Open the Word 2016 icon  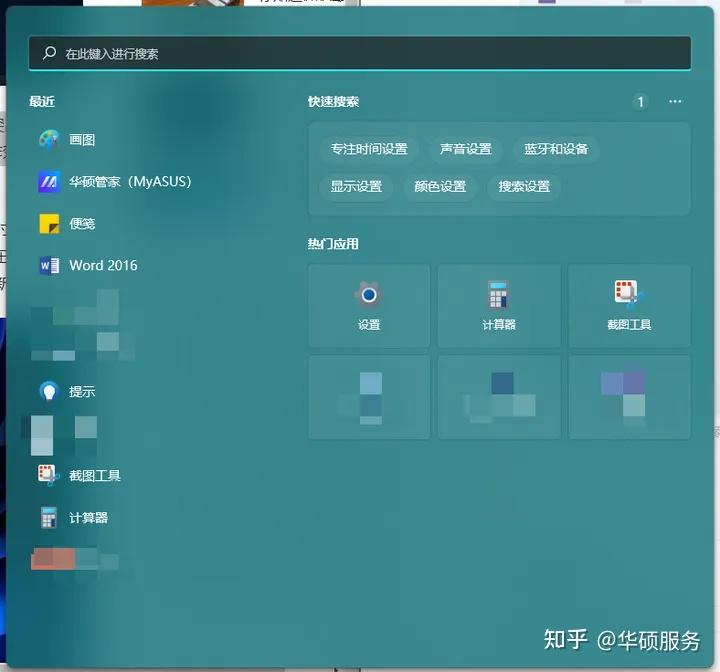click(49, 265)
